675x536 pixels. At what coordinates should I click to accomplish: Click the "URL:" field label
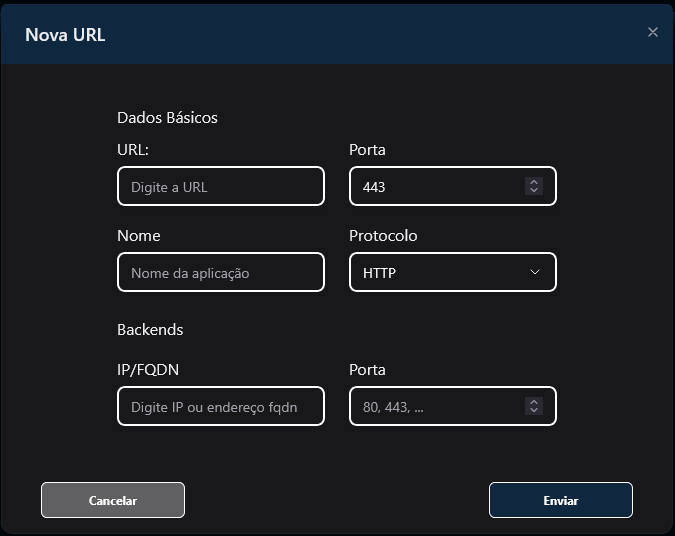coord(133,150)
